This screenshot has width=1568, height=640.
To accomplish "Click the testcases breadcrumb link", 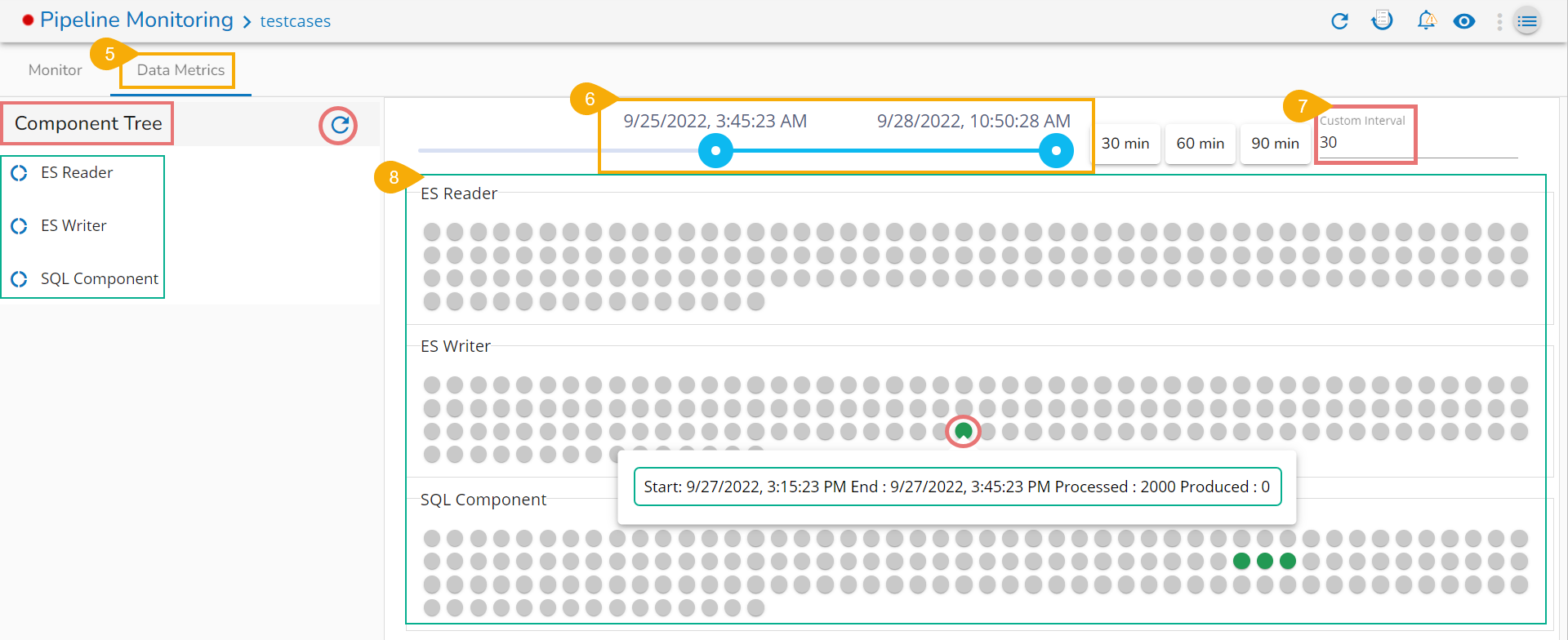I will pyautogui.click(x=295, y=21).
